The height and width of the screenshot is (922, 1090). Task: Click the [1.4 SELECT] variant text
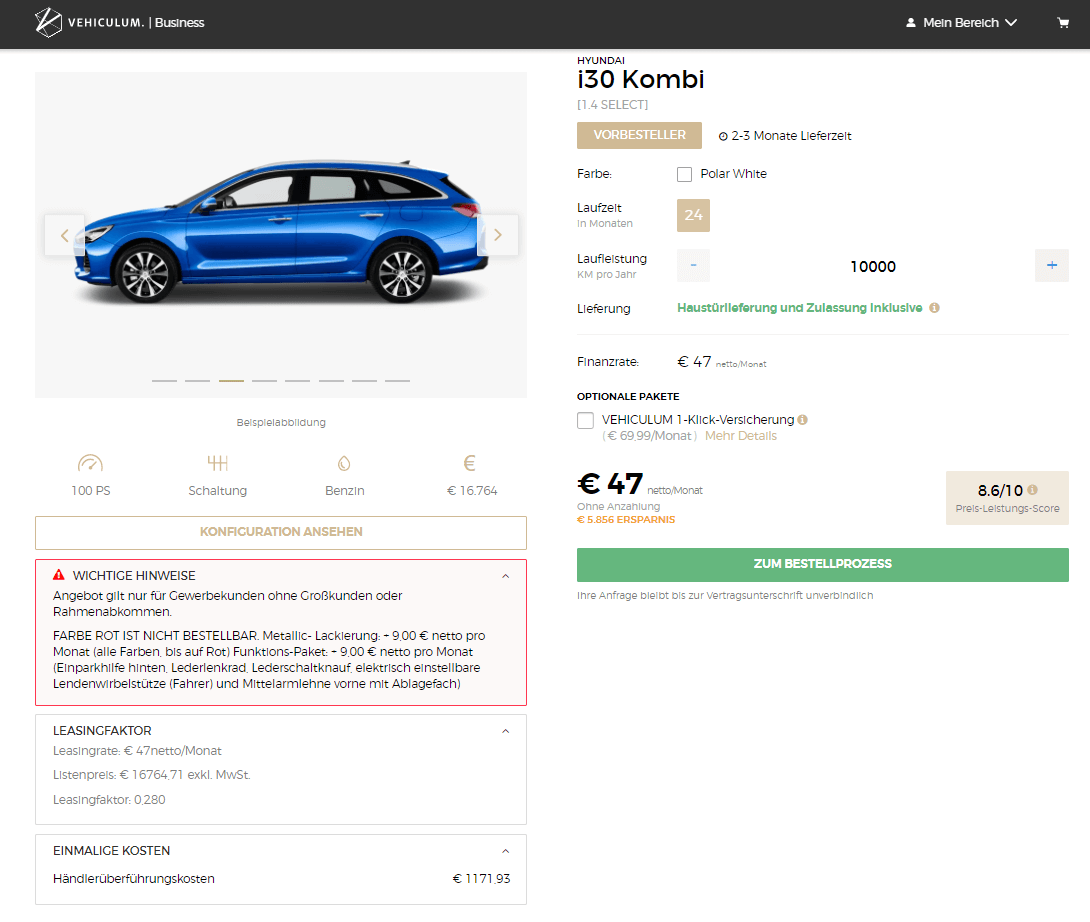[x=612, y=105]
